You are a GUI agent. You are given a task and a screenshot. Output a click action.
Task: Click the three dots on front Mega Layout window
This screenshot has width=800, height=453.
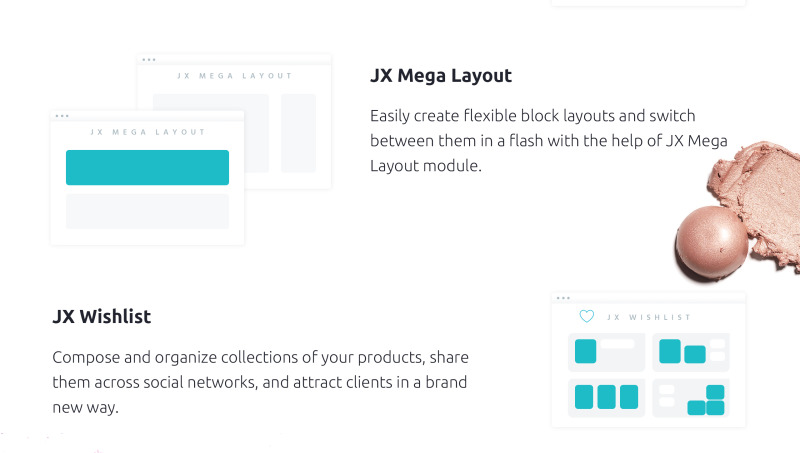coord(62,116)
